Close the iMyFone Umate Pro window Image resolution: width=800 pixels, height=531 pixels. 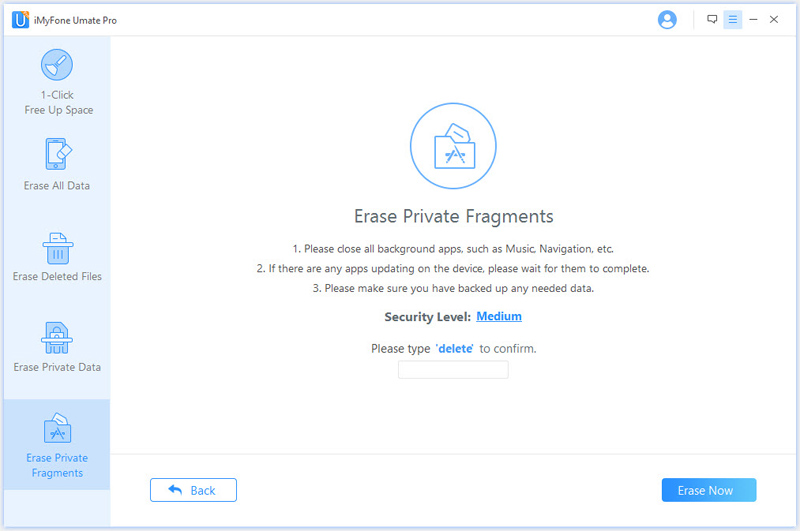[x=773, y=19]
